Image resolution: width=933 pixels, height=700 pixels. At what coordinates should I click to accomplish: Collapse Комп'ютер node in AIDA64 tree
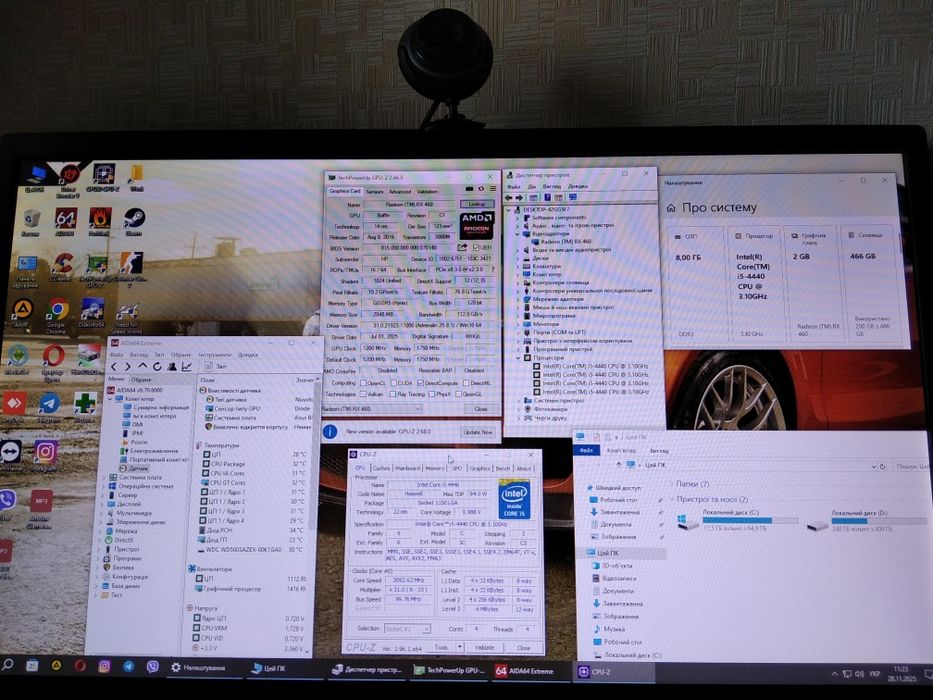coord(111,399)
